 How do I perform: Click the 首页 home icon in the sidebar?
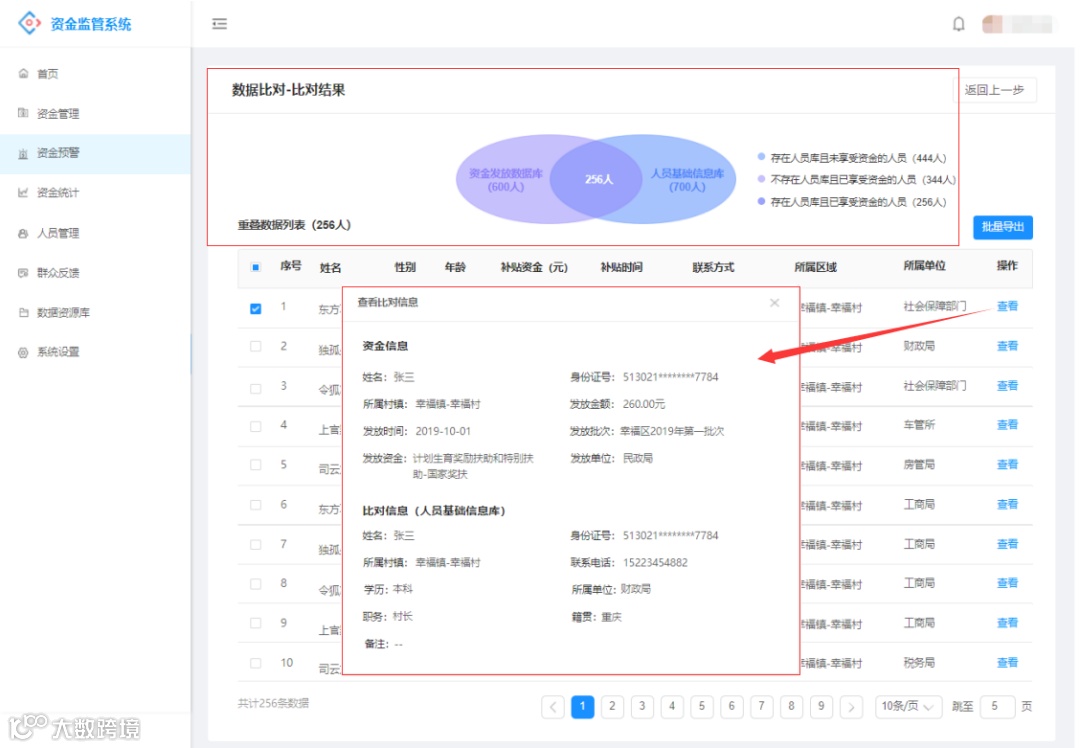click(23, 74)
